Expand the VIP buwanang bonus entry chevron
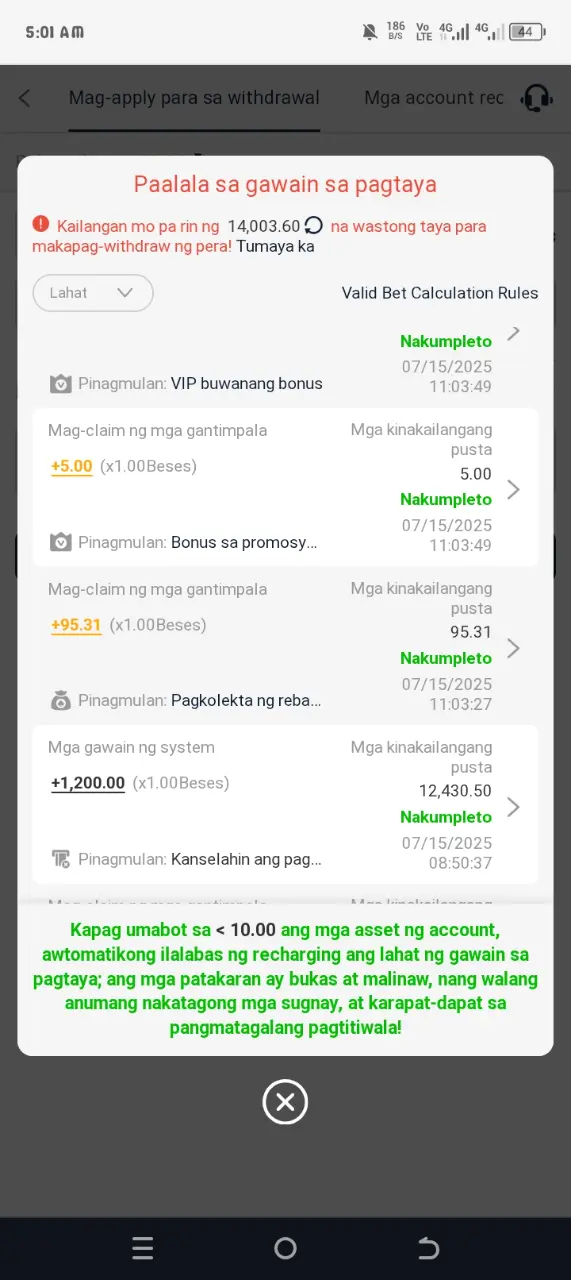Screen dimensions: 571x1280 click(x=513, y=333)
